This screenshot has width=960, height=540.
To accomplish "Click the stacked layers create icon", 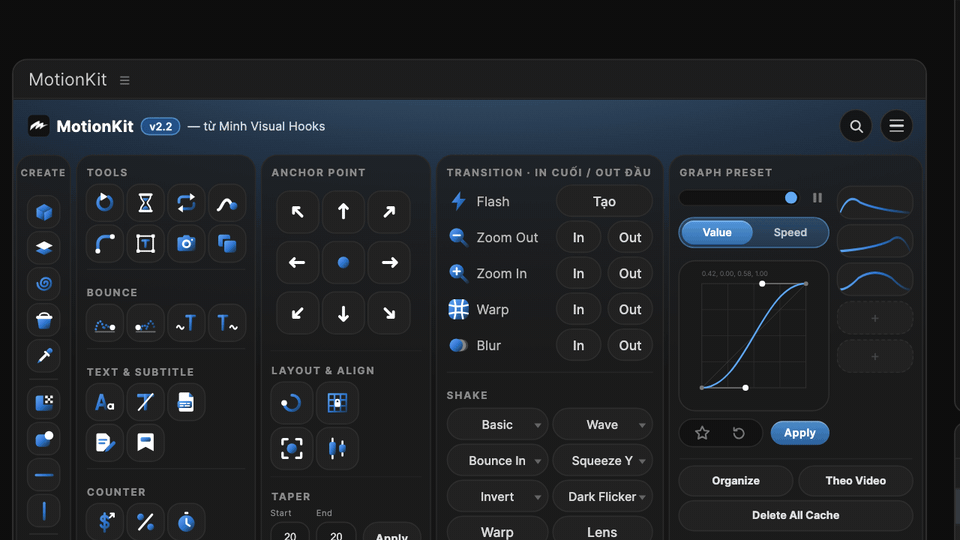I will pos(44,247).
